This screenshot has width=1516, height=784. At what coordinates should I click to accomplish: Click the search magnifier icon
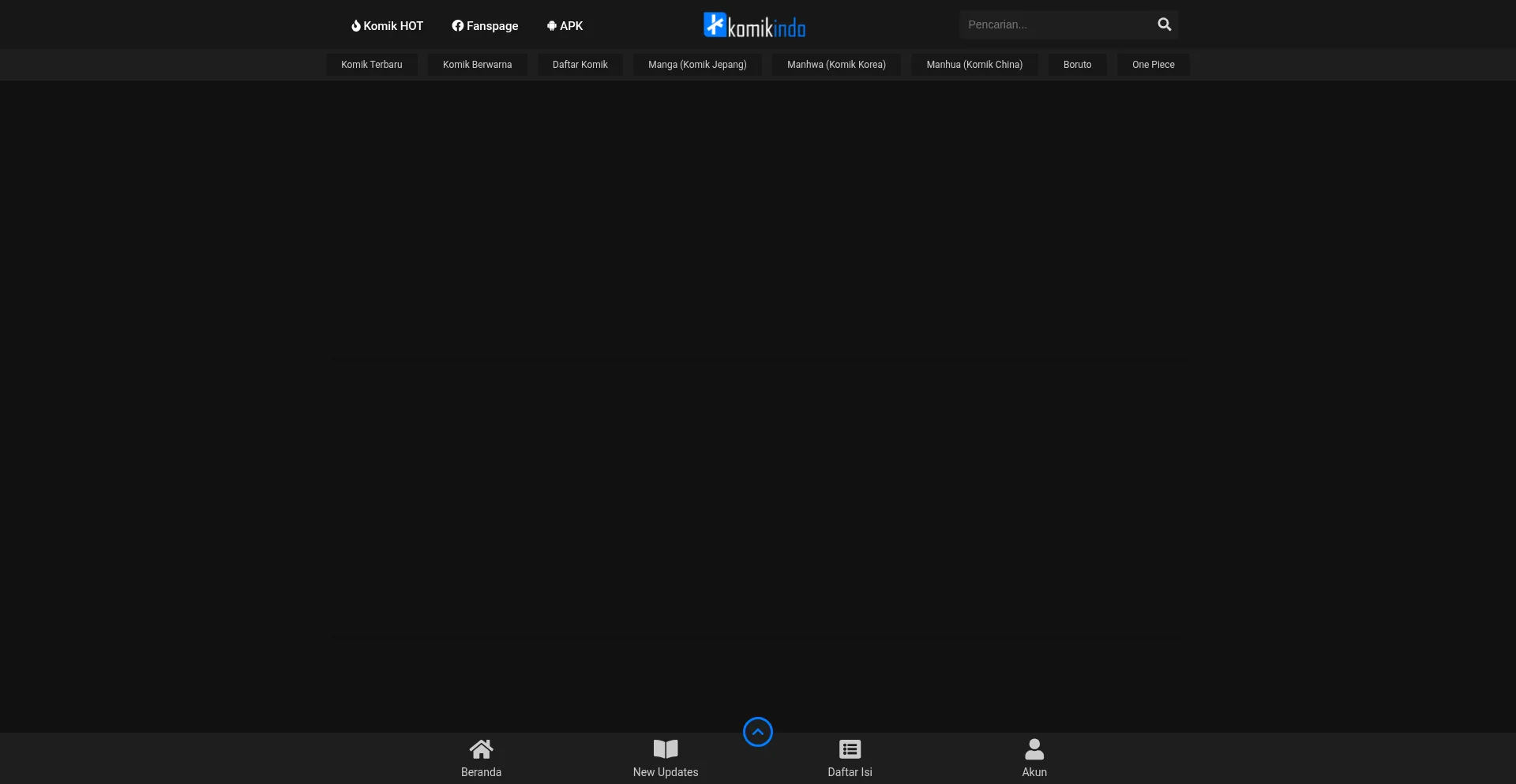[x=1164, y=24]
